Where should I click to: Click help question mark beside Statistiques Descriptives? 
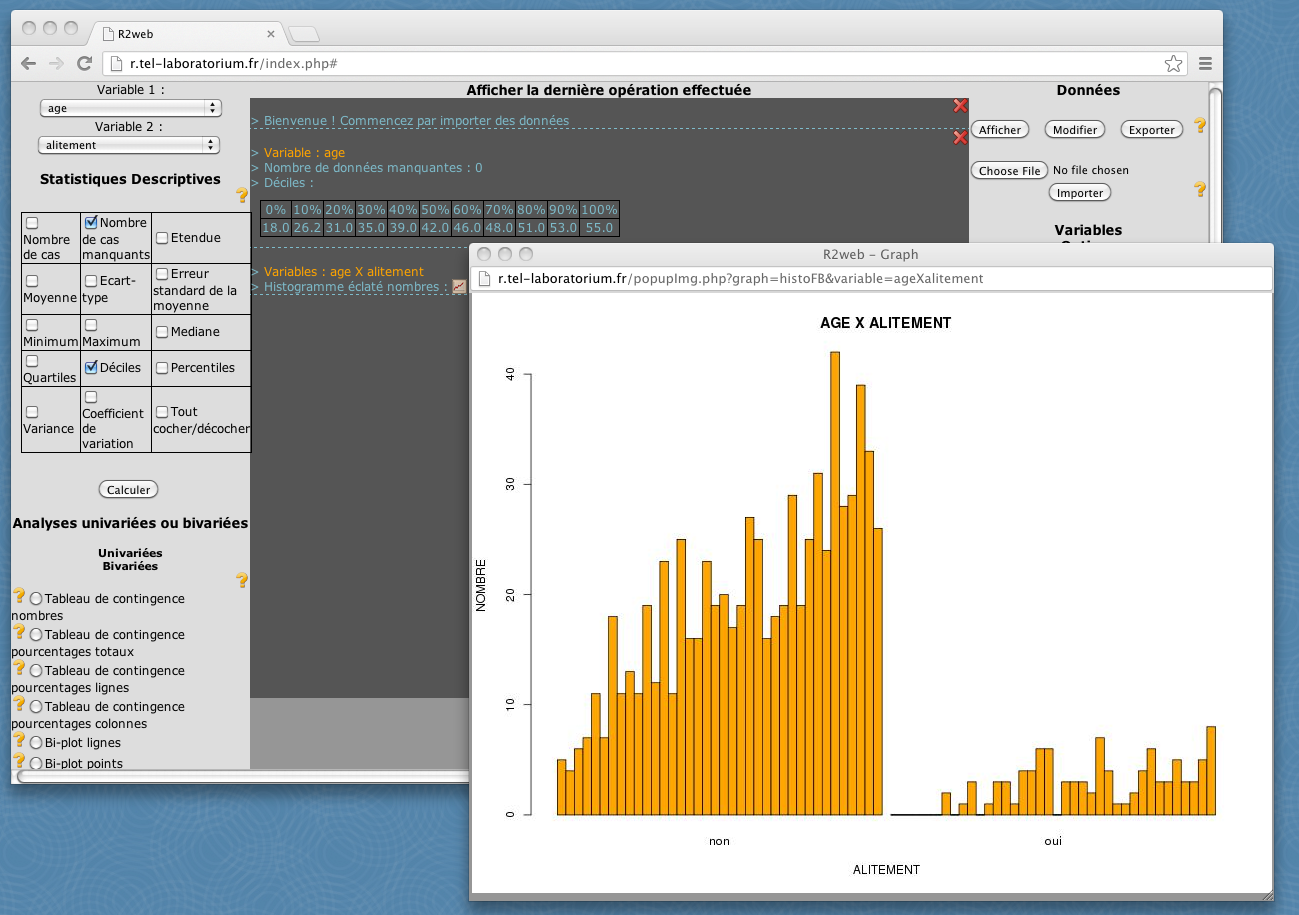point(241,196)
